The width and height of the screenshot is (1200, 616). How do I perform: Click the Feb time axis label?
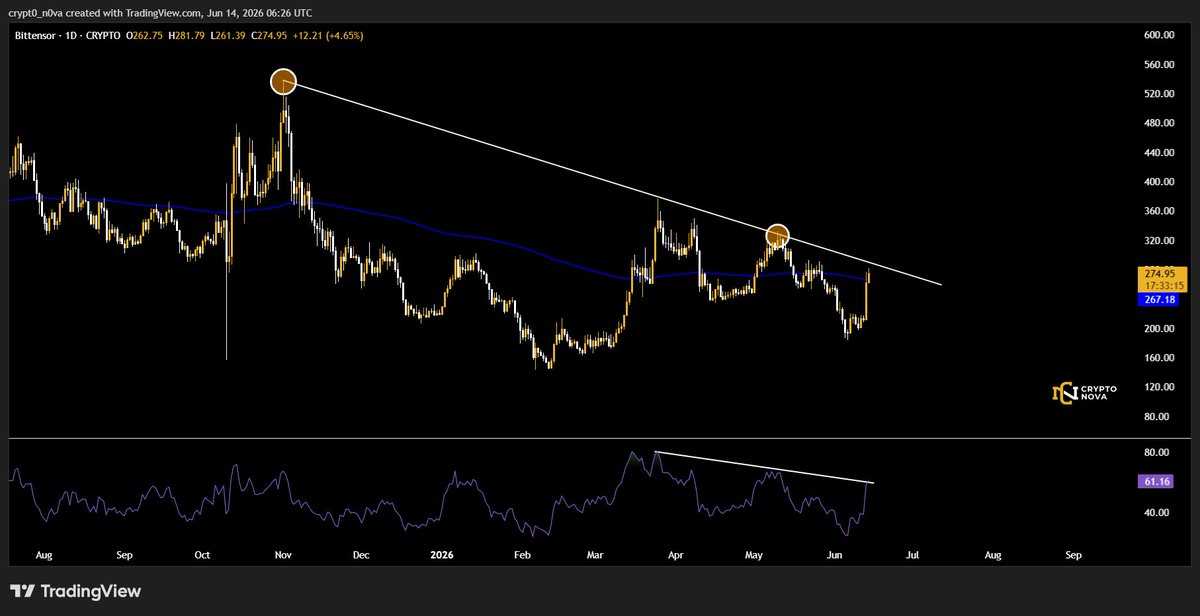tap(523, 553)
